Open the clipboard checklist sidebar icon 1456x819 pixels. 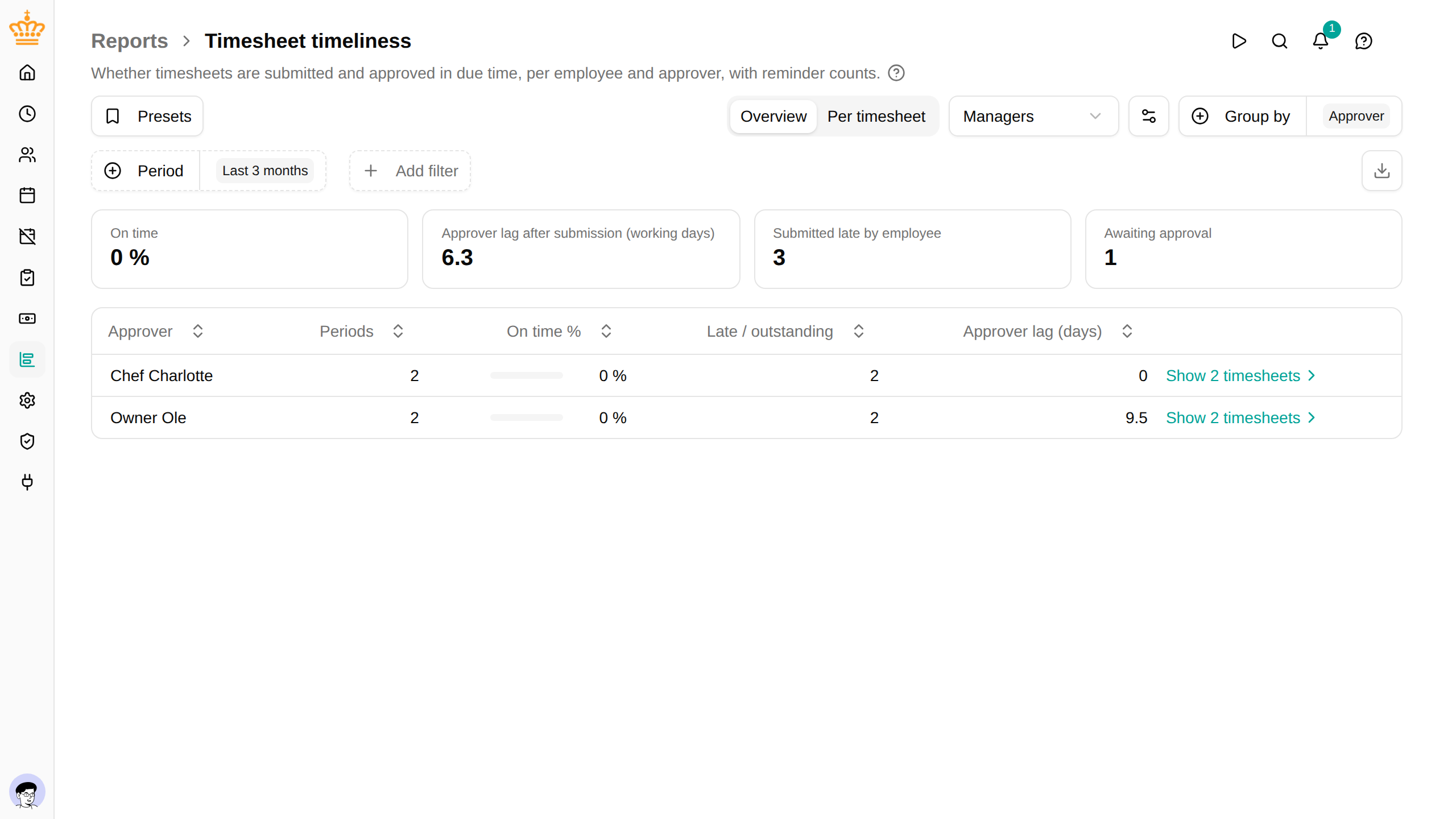pyautogui.click(x=27, y=278)
